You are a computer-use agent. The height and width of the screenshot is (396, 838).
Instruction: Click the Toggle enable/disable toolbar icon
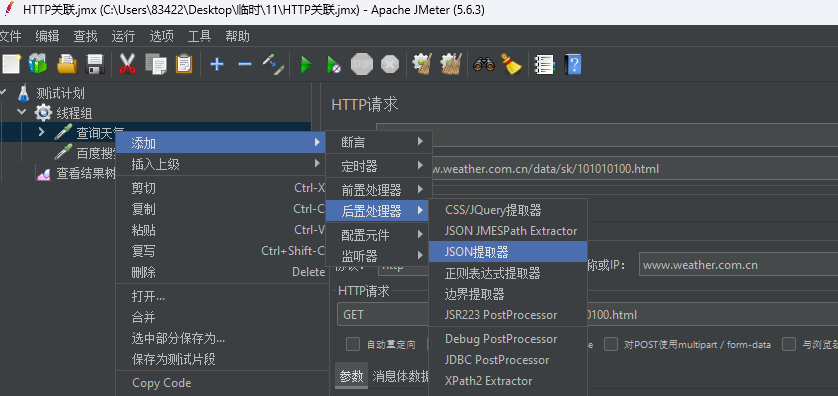(273, 65)
